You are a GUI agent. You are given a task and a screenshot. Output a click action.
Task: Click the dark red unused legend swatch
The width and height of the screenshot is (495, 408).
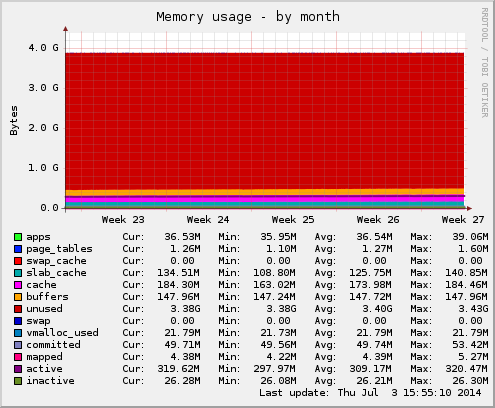click(x=18, y=309)
